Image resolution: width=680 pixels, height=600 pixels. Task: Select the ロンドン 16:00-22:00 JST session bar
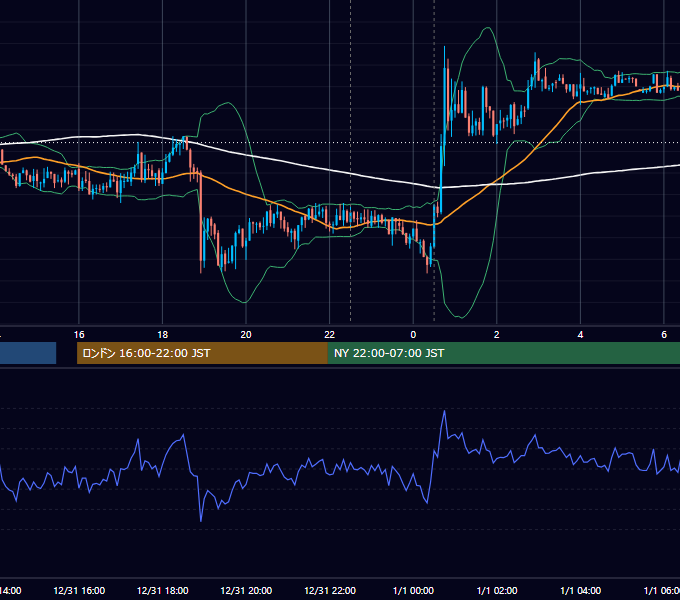[202, 353]
